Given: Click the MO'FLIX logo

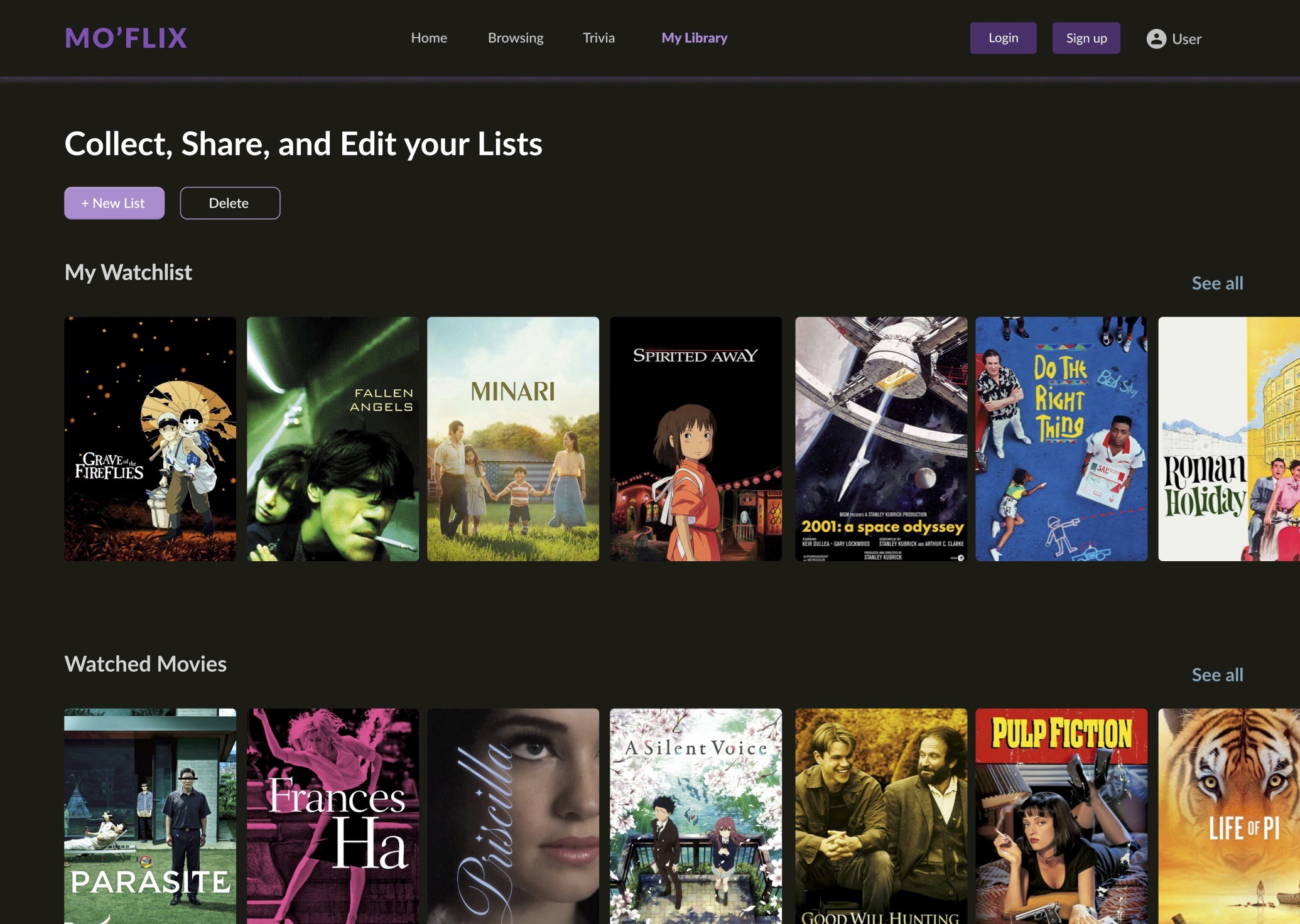Looking at the screenshot, I should coord(126,38).
